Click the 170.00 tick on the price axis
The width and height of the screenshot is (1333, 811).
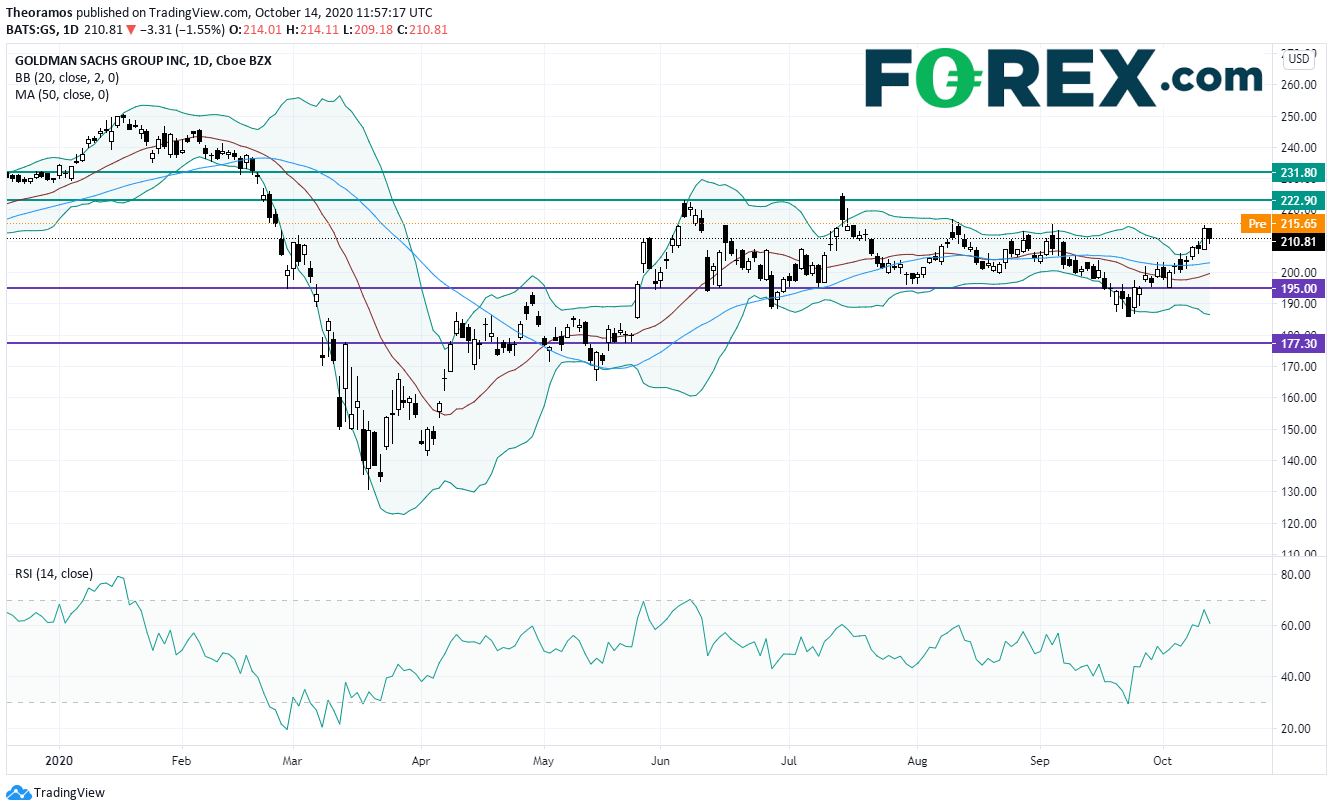1299,367
